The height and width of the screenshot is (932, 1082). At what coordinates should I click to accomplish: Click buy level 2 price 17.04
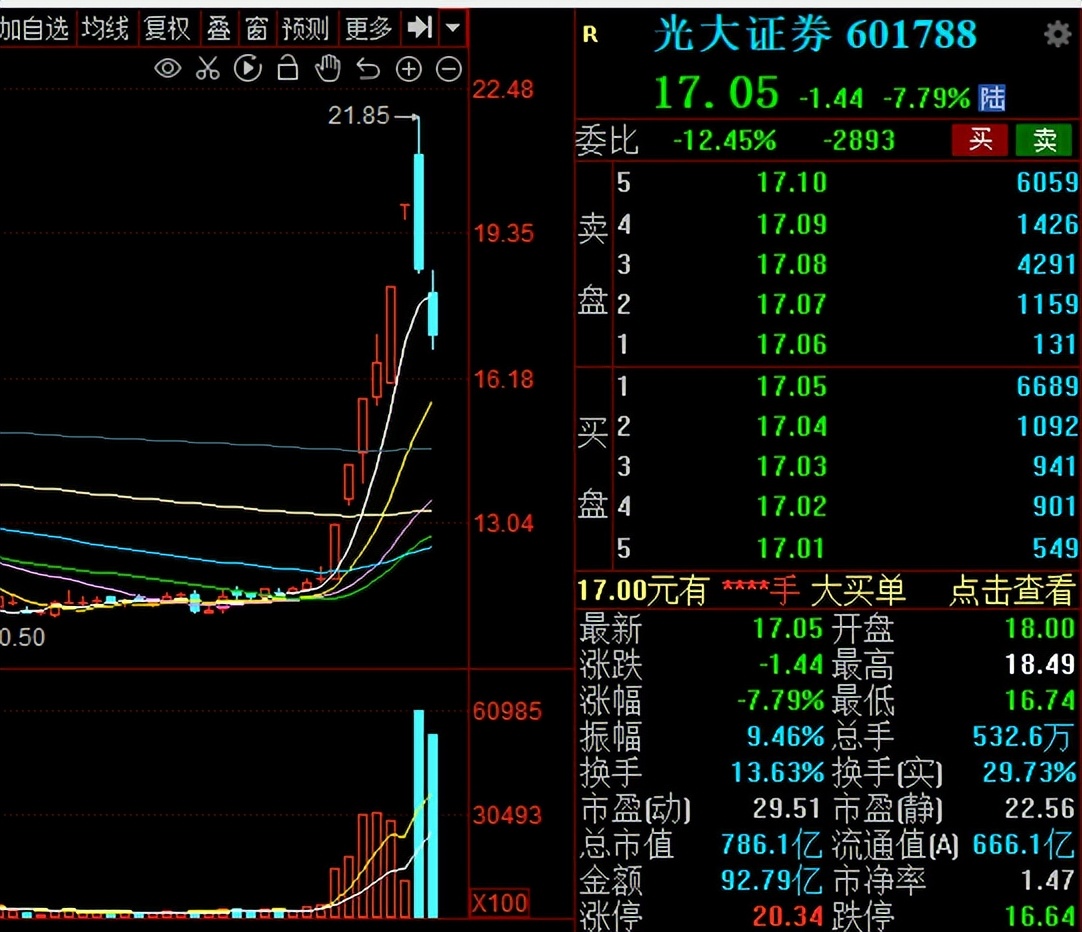[791, 427]
